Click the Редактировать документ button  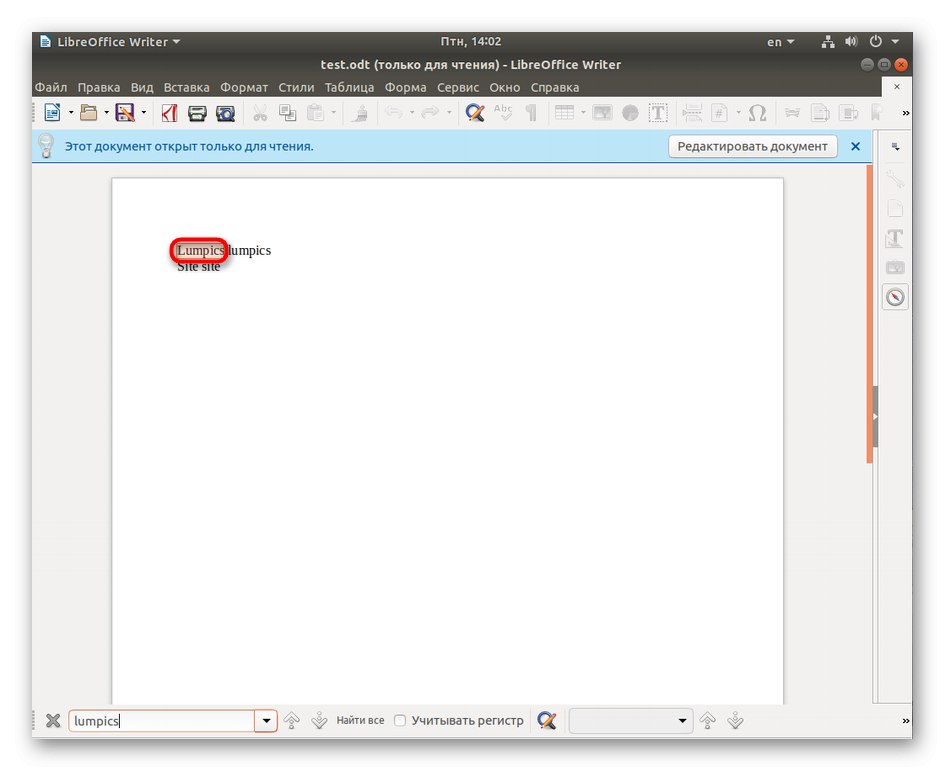point(753,146)
